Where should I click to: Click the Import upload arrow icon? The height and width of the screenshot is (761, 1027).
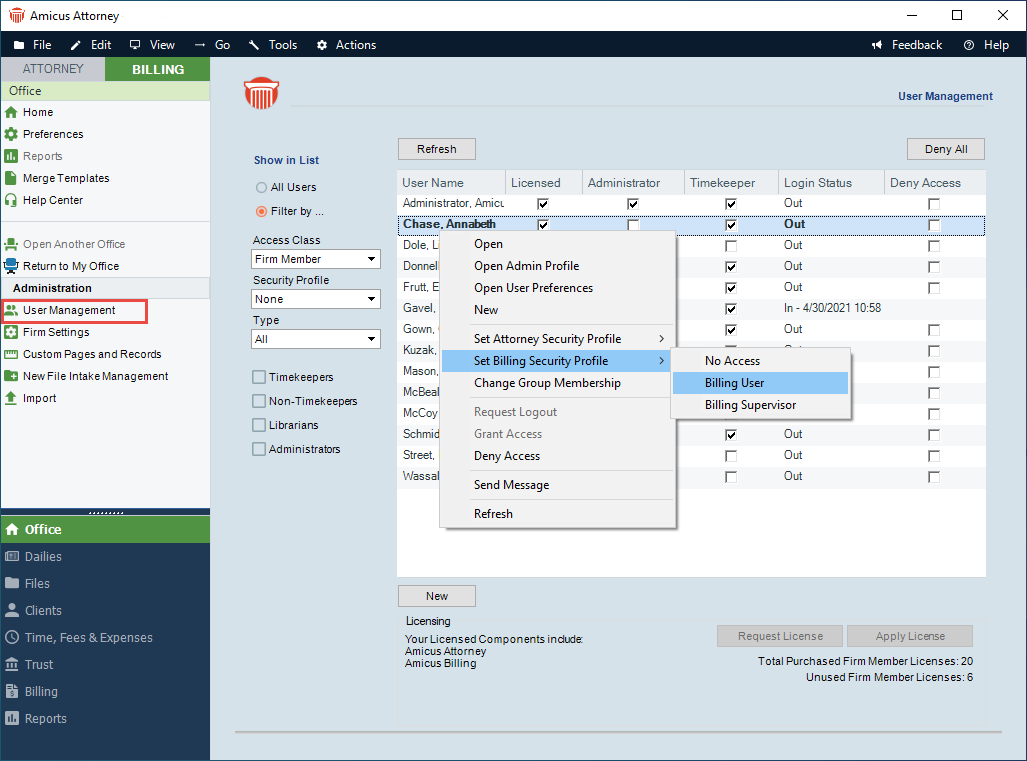[x=11, y=398]
